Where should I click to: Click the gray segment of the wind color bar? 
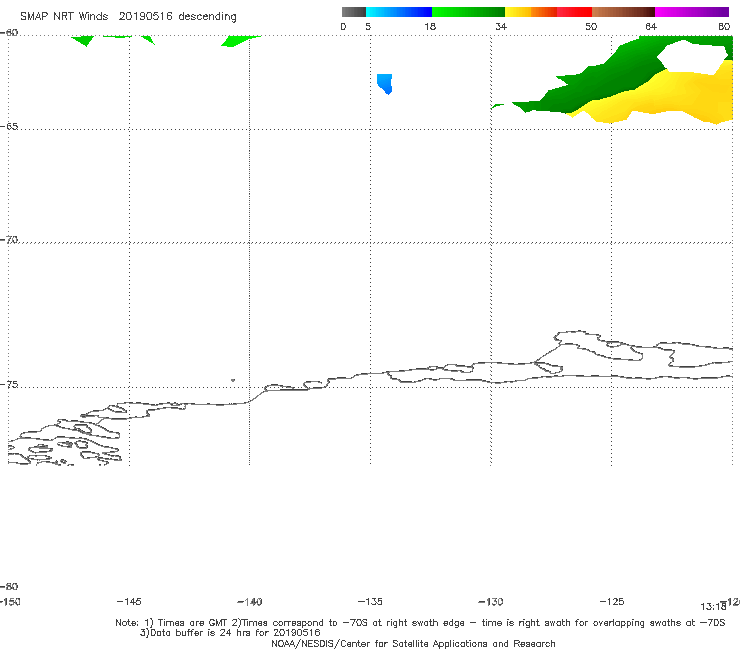(x=353, y=12)
